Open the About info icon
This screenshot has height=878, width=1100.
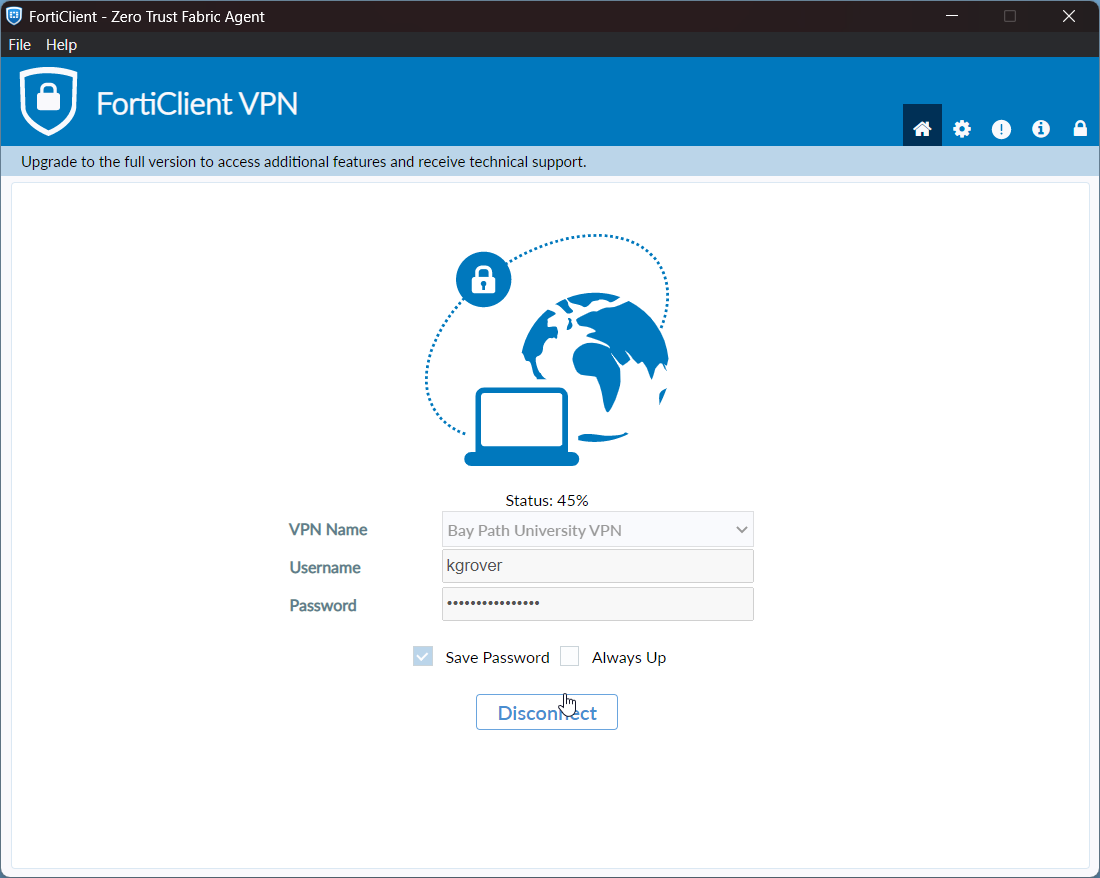[x=1041, y=128]
